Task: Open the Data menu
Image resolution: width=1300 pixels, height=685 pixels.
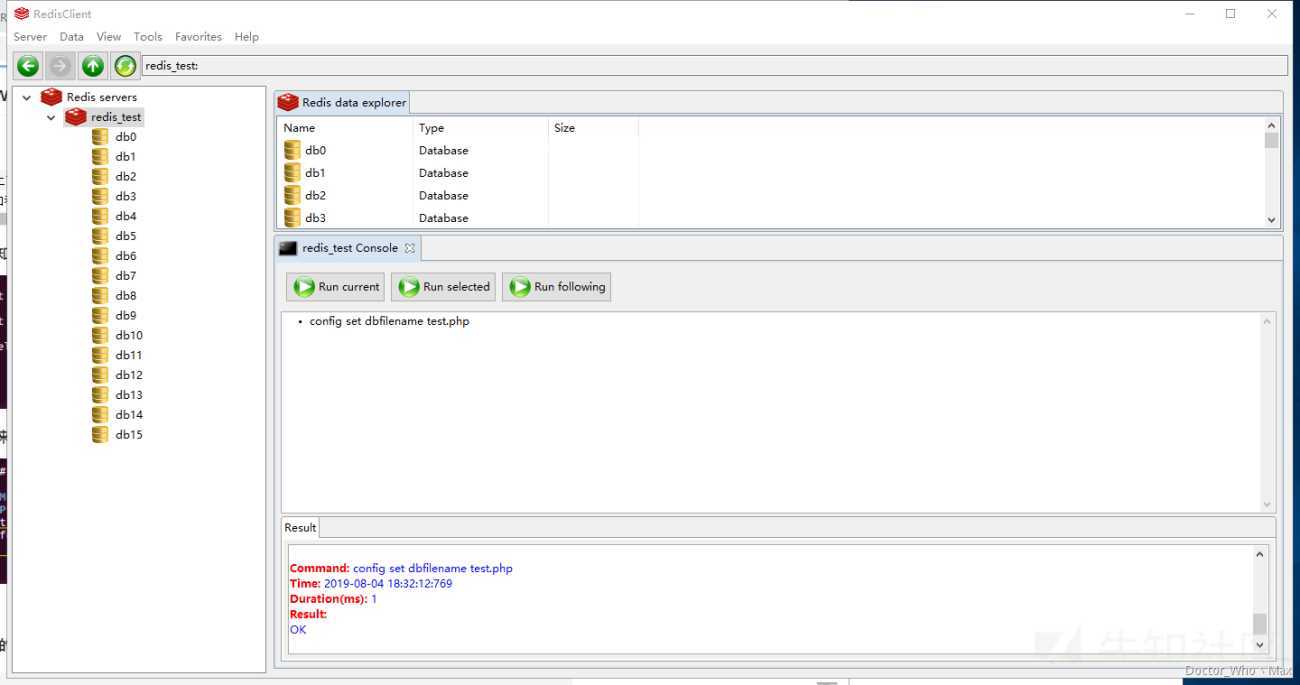Action: [72, 37]
